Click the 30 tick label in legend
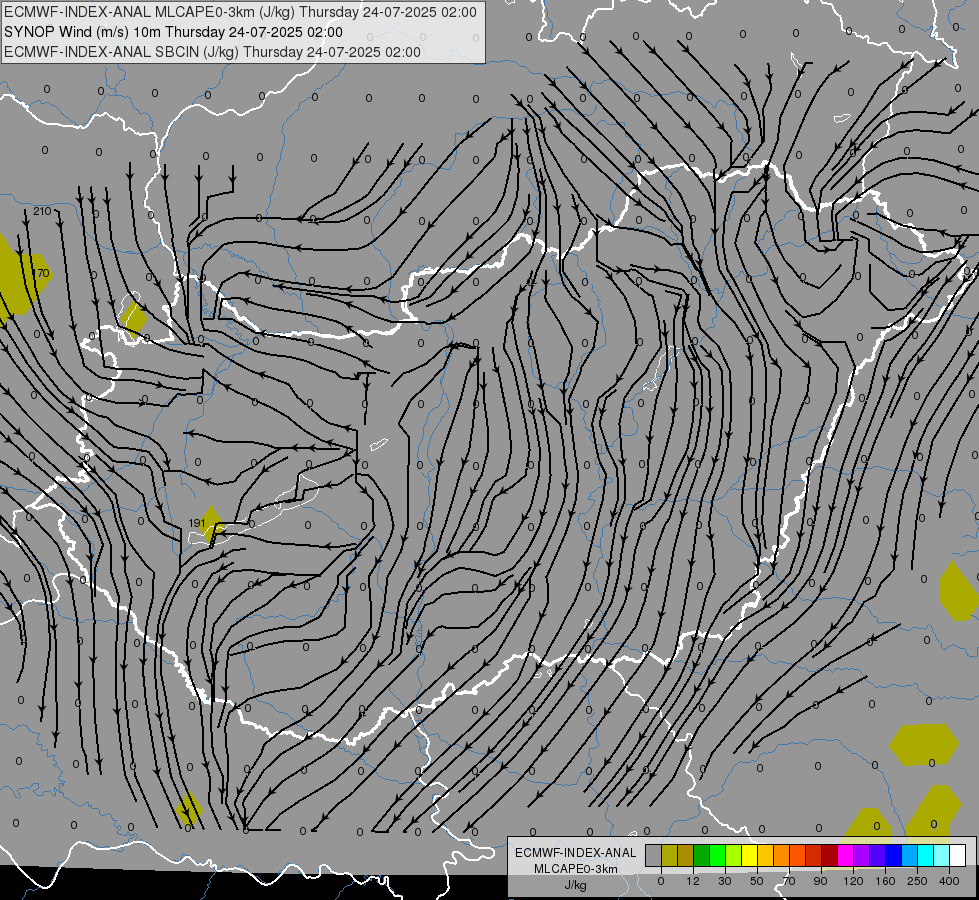This screenshot has height=900, width=979. (725, 881)
